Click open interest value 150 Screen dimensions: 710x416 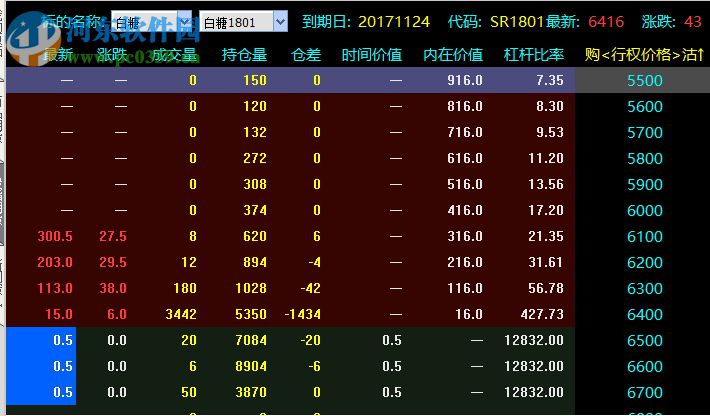click(x=255, y=81)
